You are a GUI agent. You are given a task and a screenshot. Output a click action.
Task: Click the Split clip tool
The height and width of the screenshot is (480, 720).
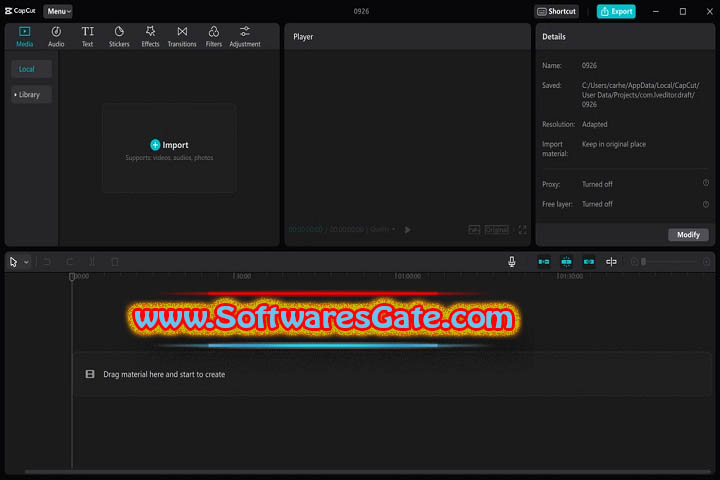click(x=92, y=262)
